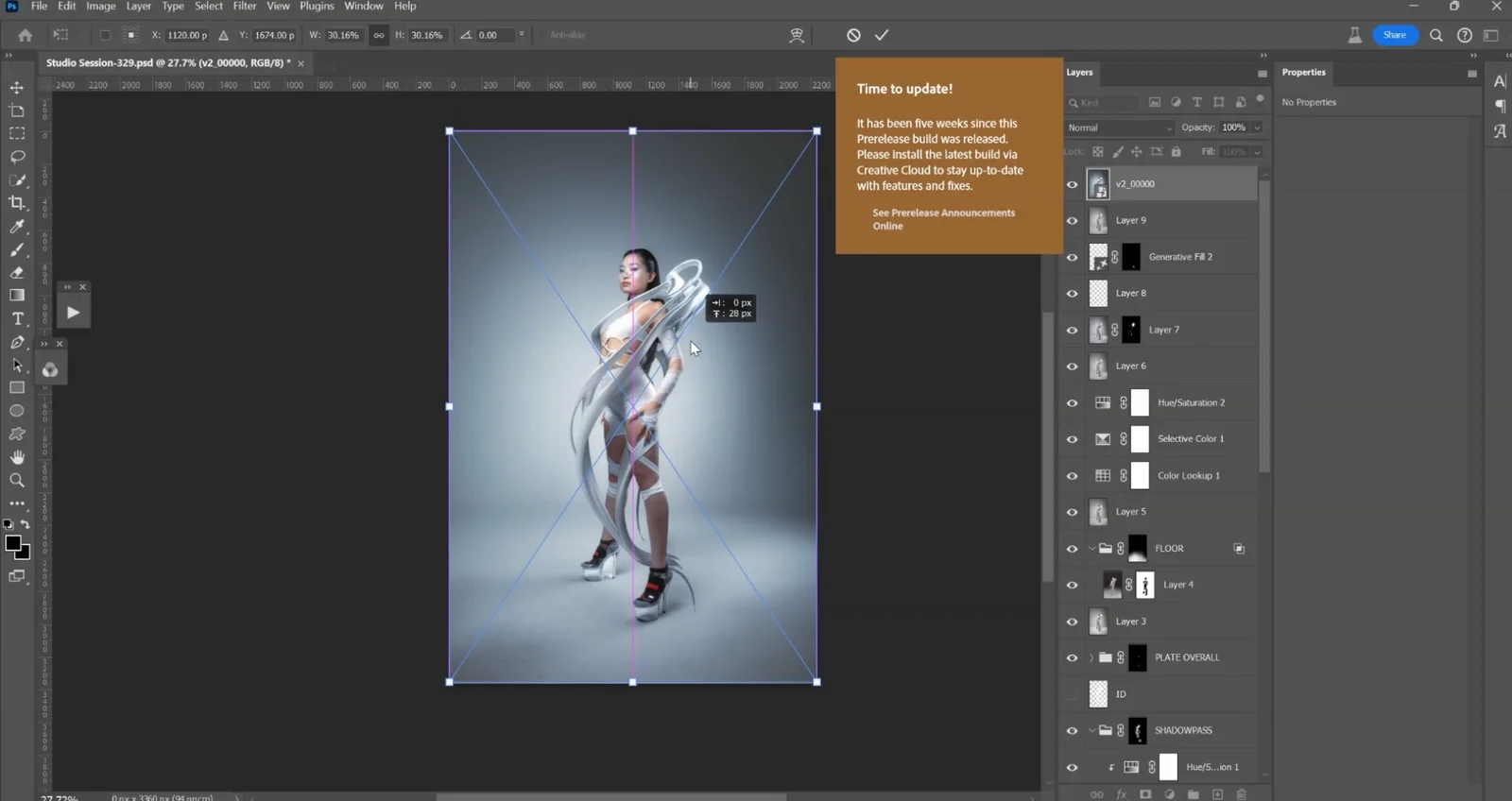Viewport: 1512px width, 801px height.
Task: Commit the transform with checkmark
Action: point(882,35)
